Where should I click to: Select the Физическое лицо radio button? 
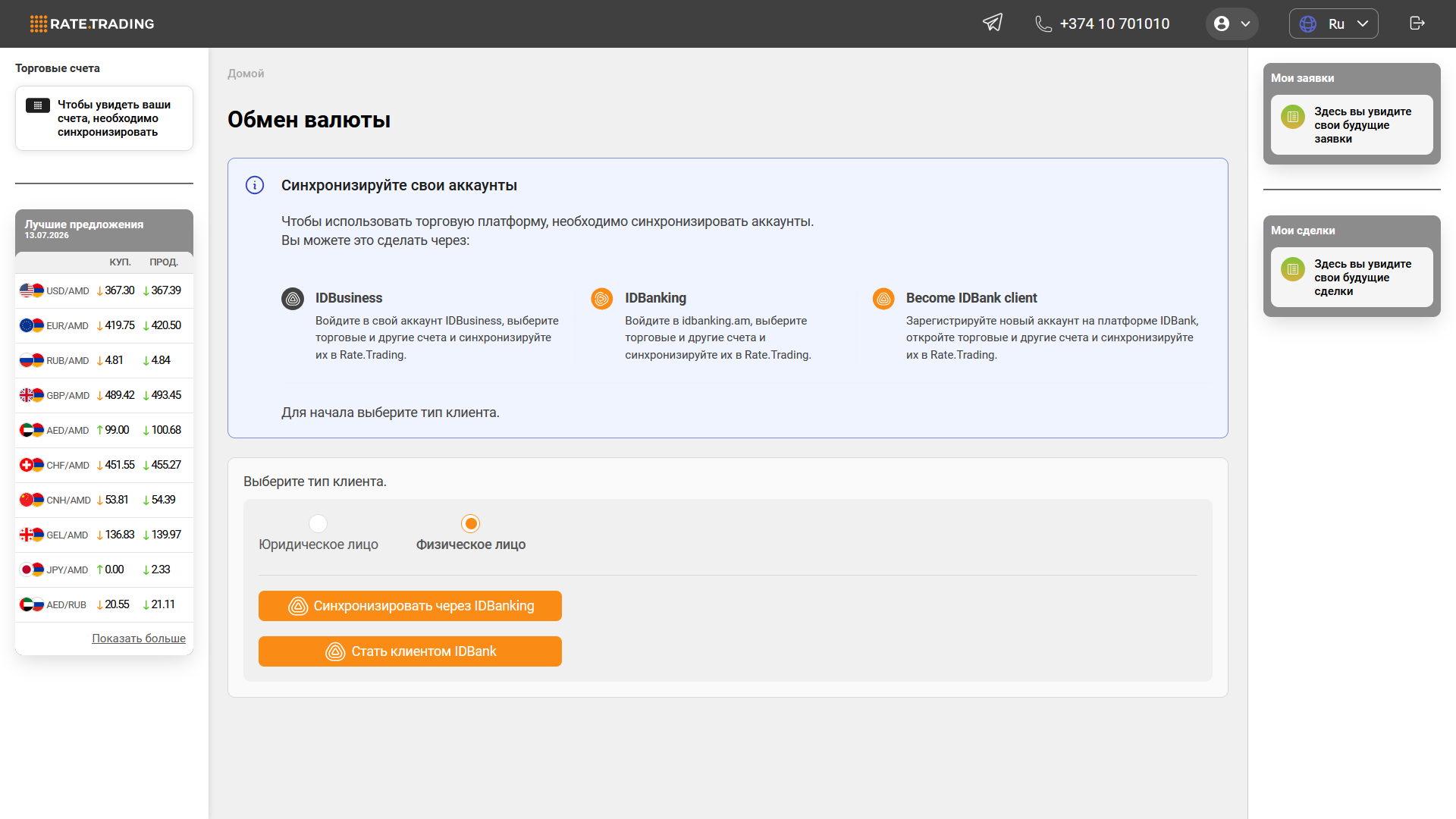coord(471,523)
